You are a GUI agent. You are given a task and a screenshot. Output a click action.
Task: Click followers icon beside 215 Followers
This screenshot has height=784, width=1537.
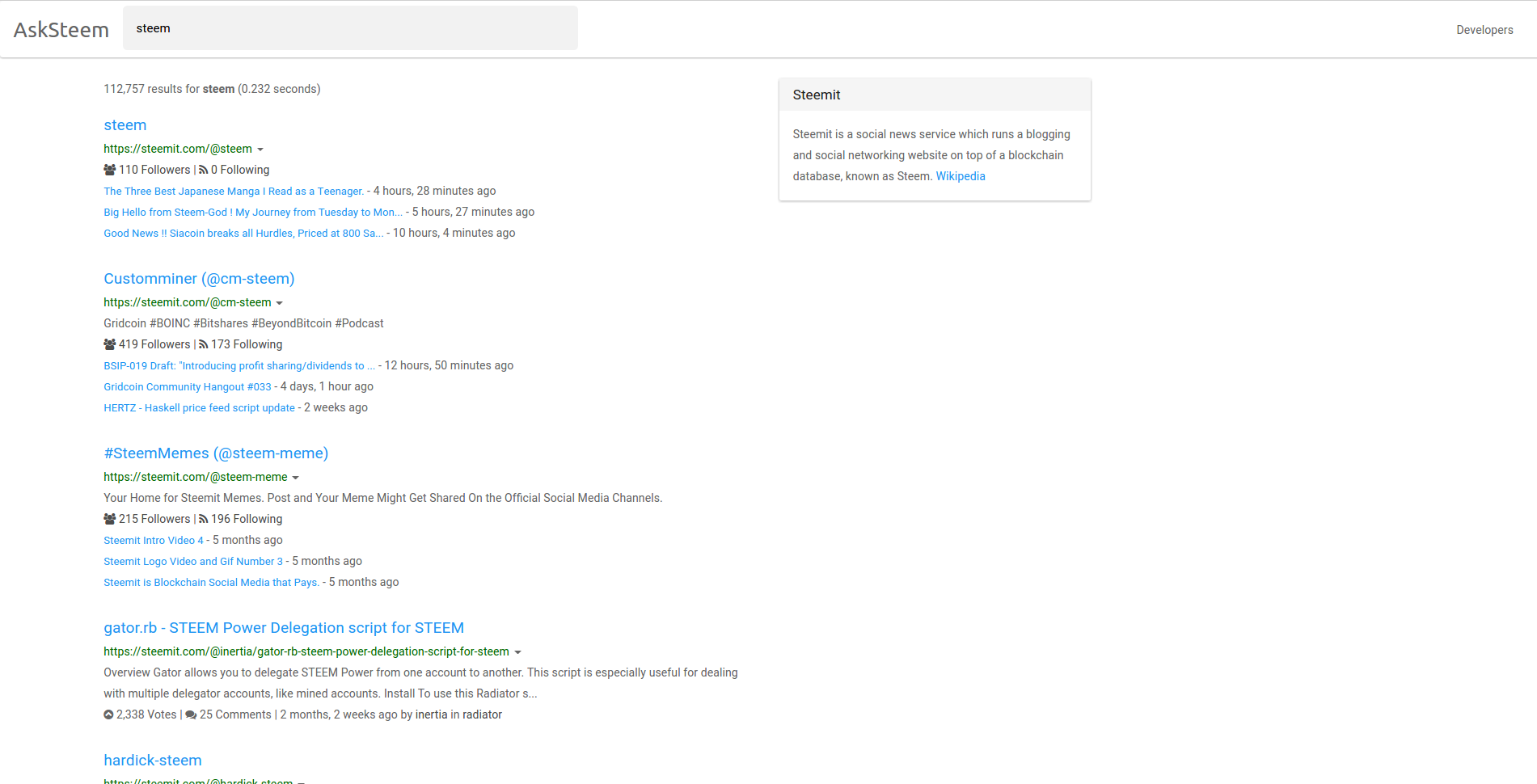click(110, 519)
